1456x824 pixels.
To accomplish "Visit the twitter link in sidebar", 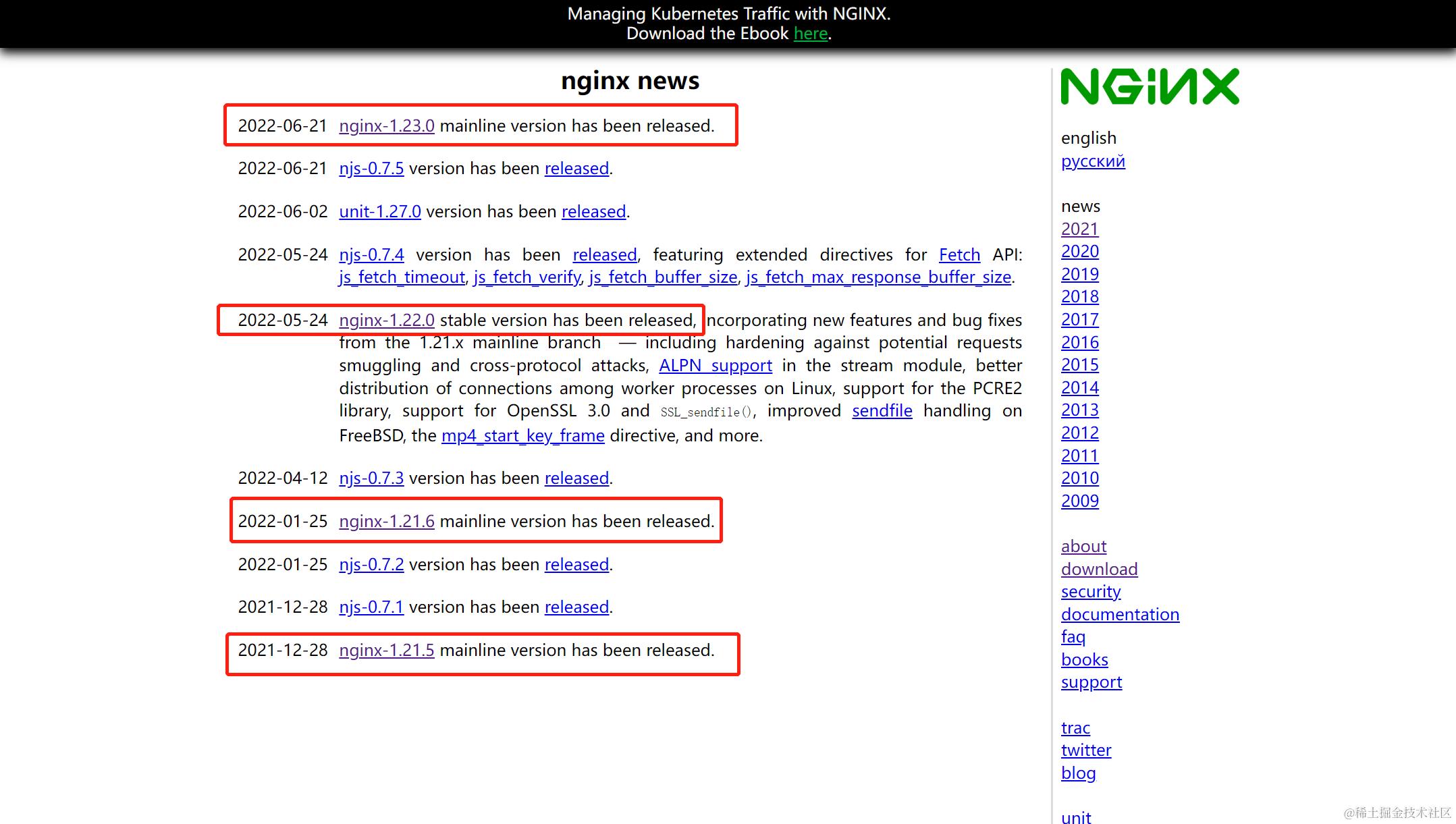I will click(1085, 750).
